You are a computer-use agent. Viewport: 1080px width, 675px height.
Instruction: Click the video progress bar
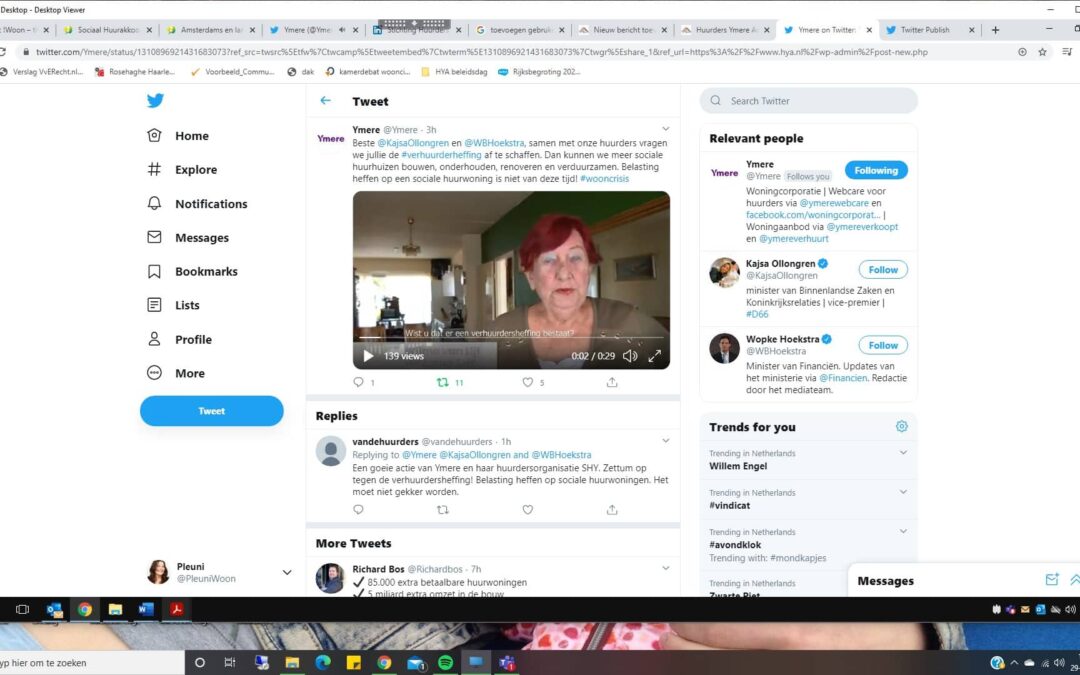click(511, 338)
